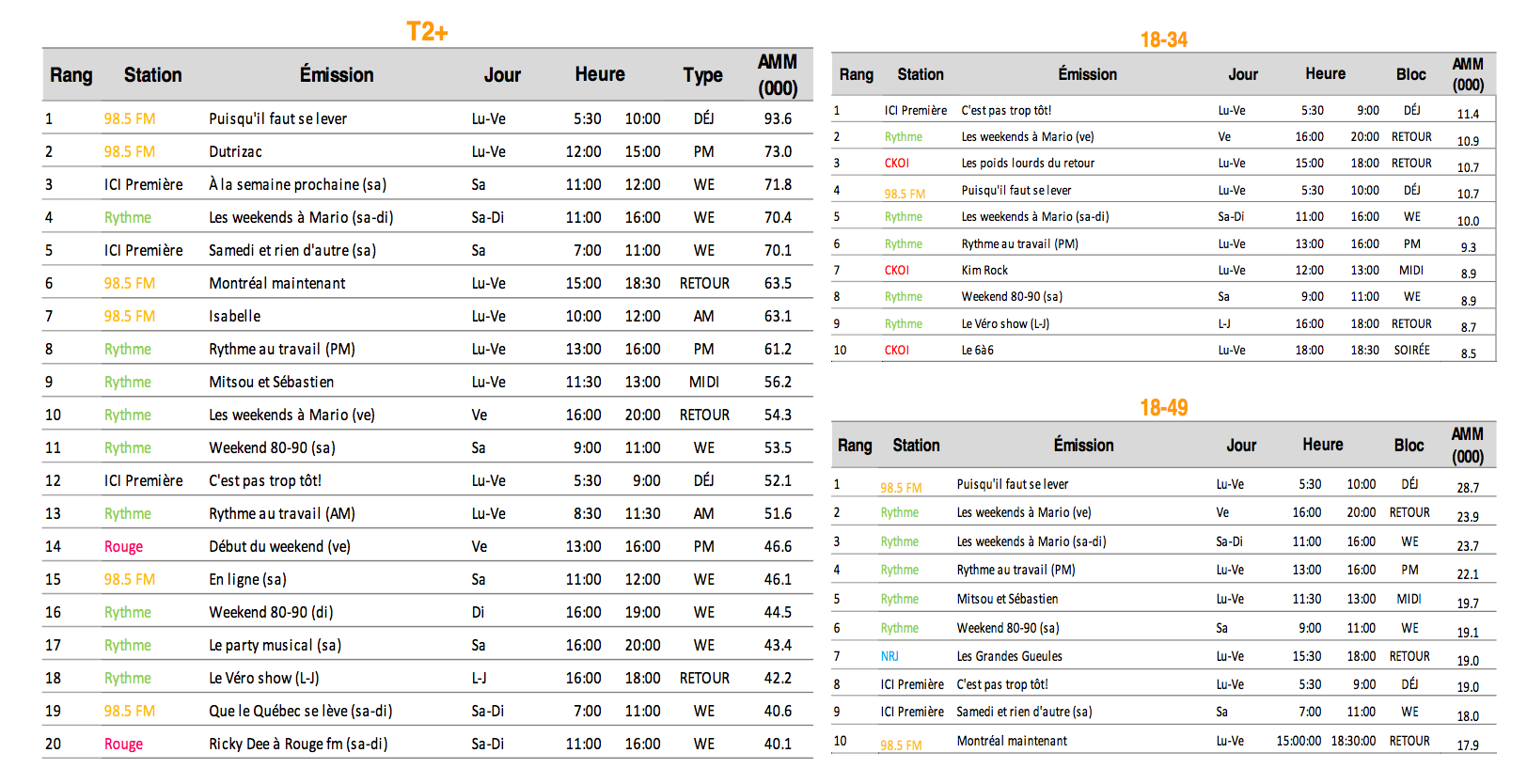Image resolution: width=1527 pixels, height=784 pixels.
Task: Click the 18-49 table heading
Action: [1163, 407]
